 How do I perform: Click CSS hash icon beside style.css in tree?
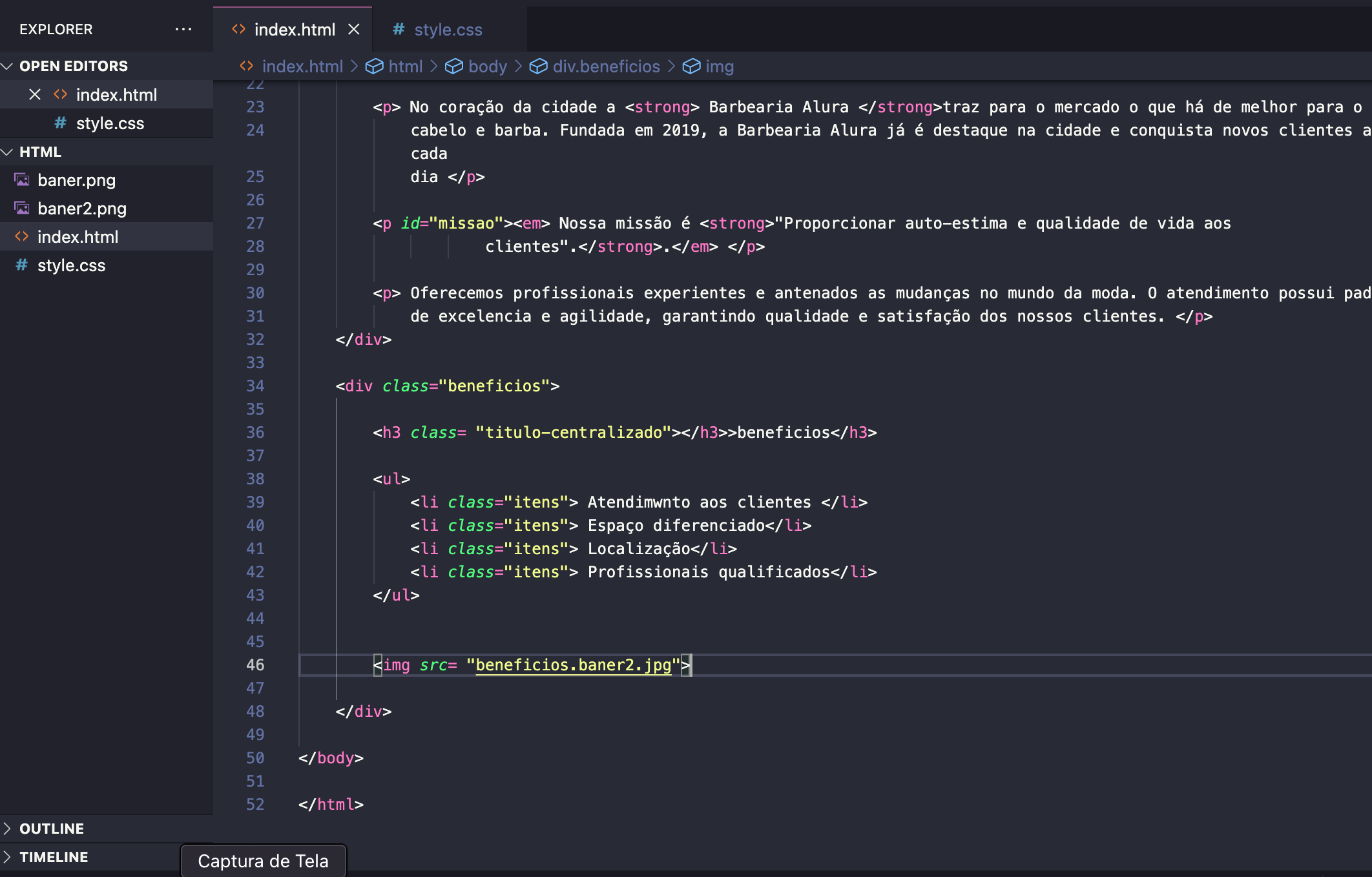(22, 265)
